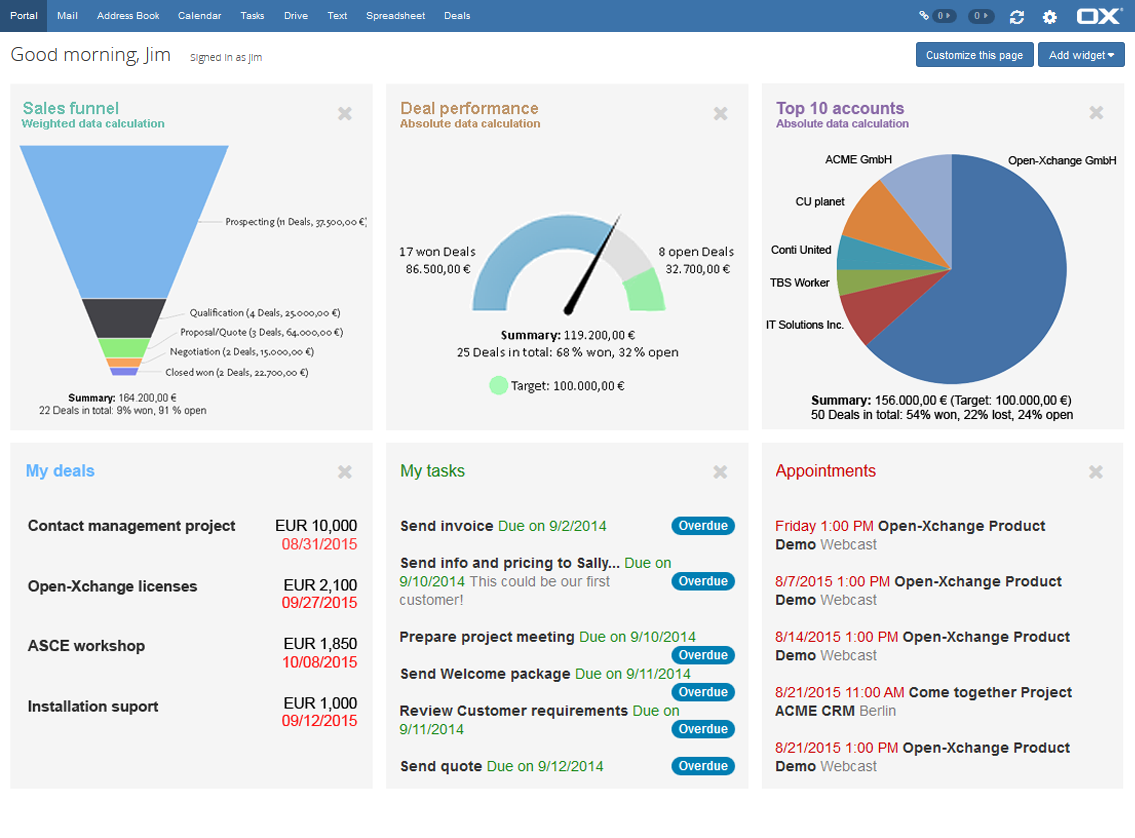Click the gauge needle in Deal performance
The image size is (1135, 838).
[594, 266]
